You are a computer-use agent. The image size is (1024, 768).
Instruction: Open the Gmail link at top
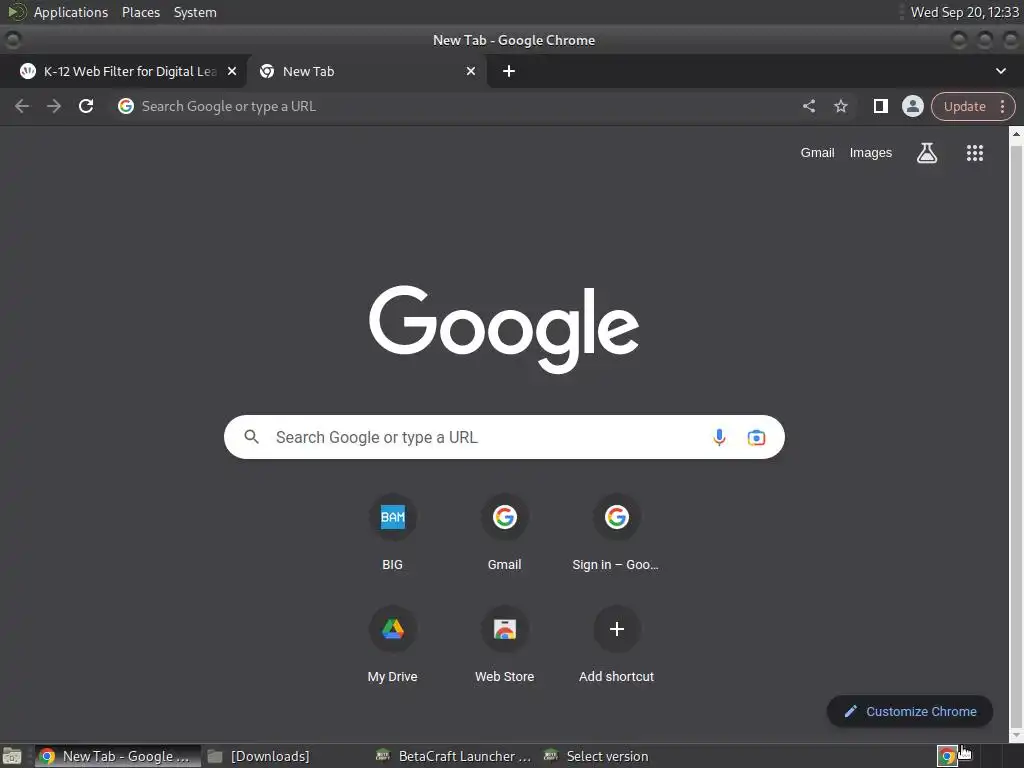[817, 153]
